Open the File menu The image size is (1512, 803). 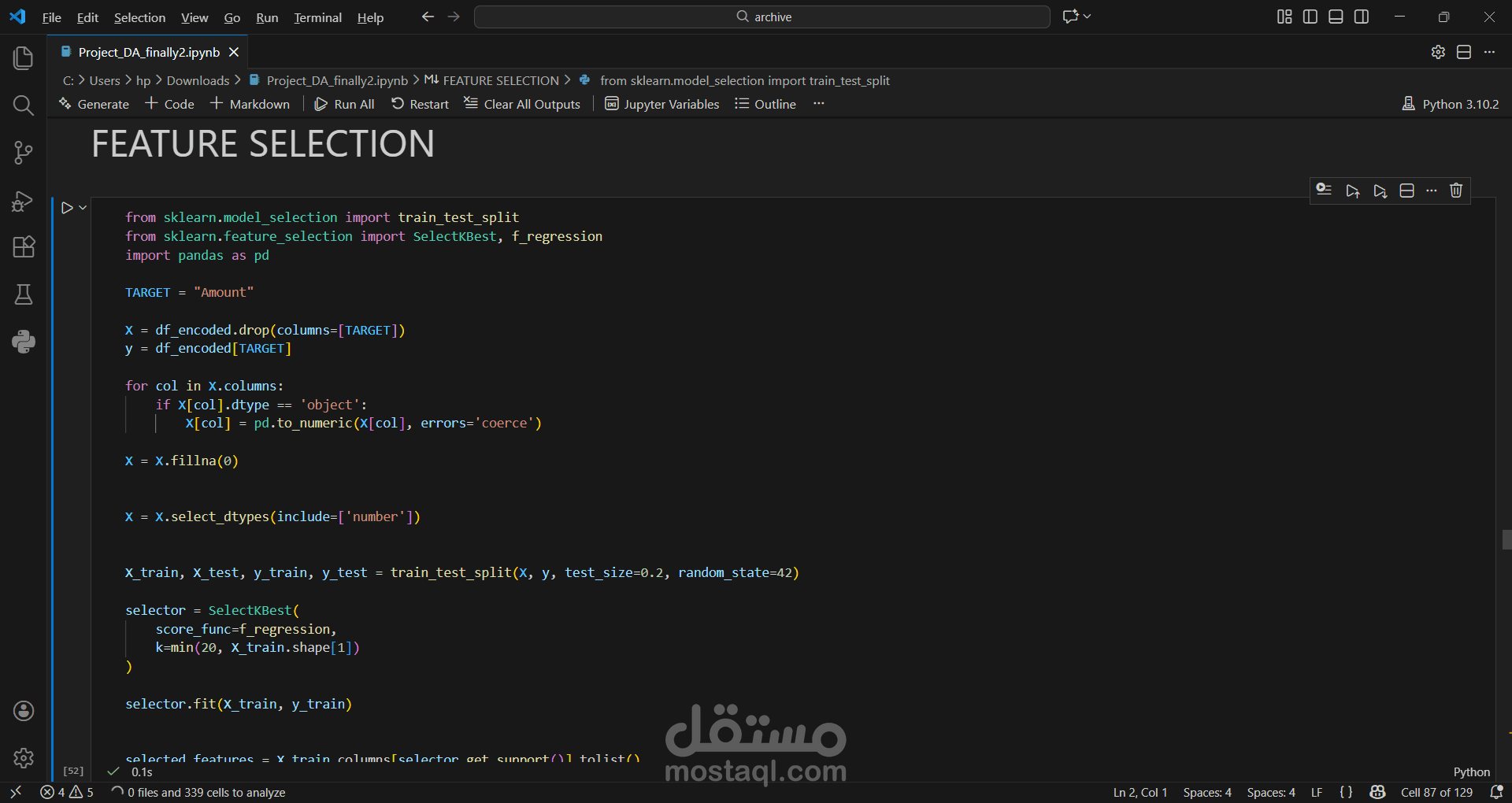(52, 17)
